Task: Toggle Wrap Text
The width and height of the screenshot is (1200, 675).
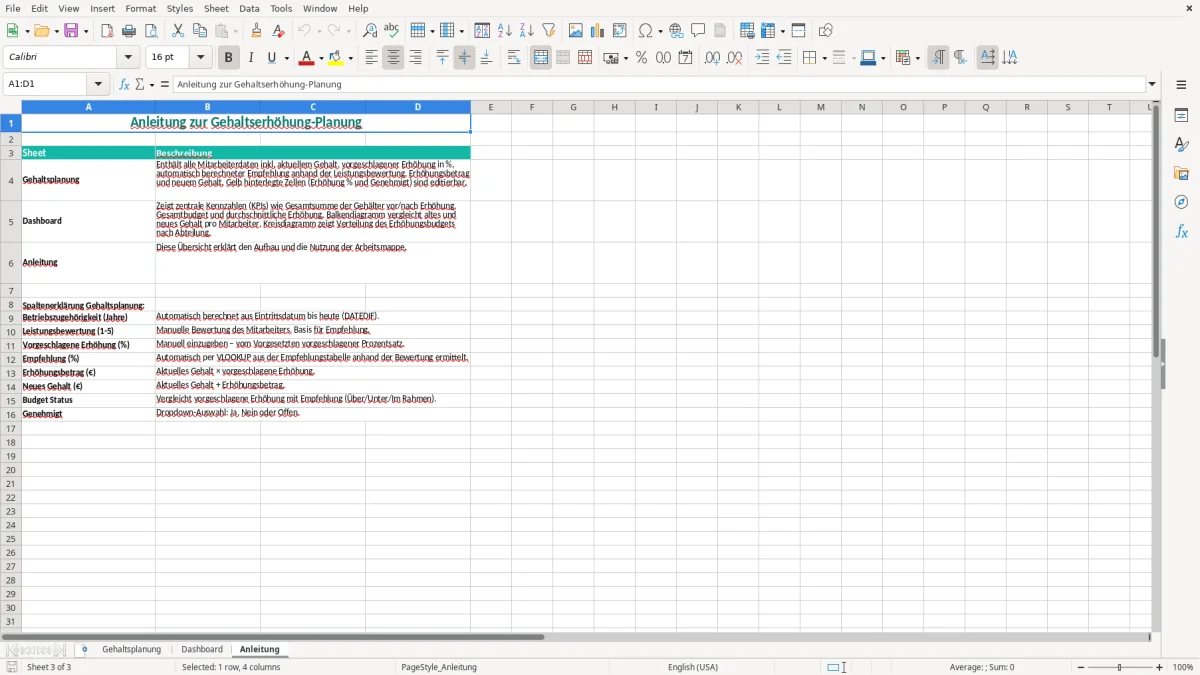Action: [513, 58]
